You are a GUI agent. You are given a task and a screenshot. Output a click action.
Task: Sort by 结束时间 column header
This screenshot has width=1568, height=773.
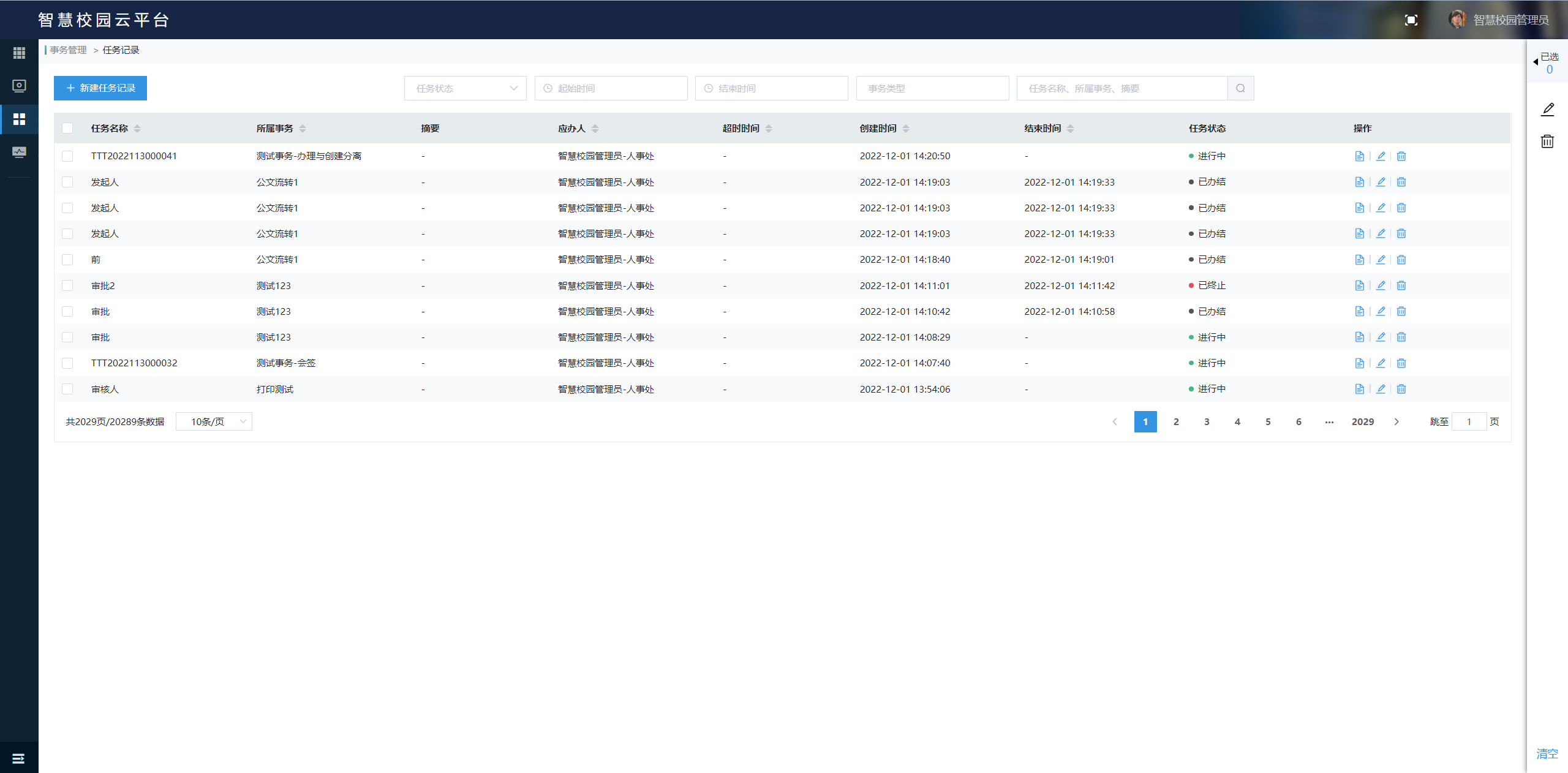point(1071,129)
